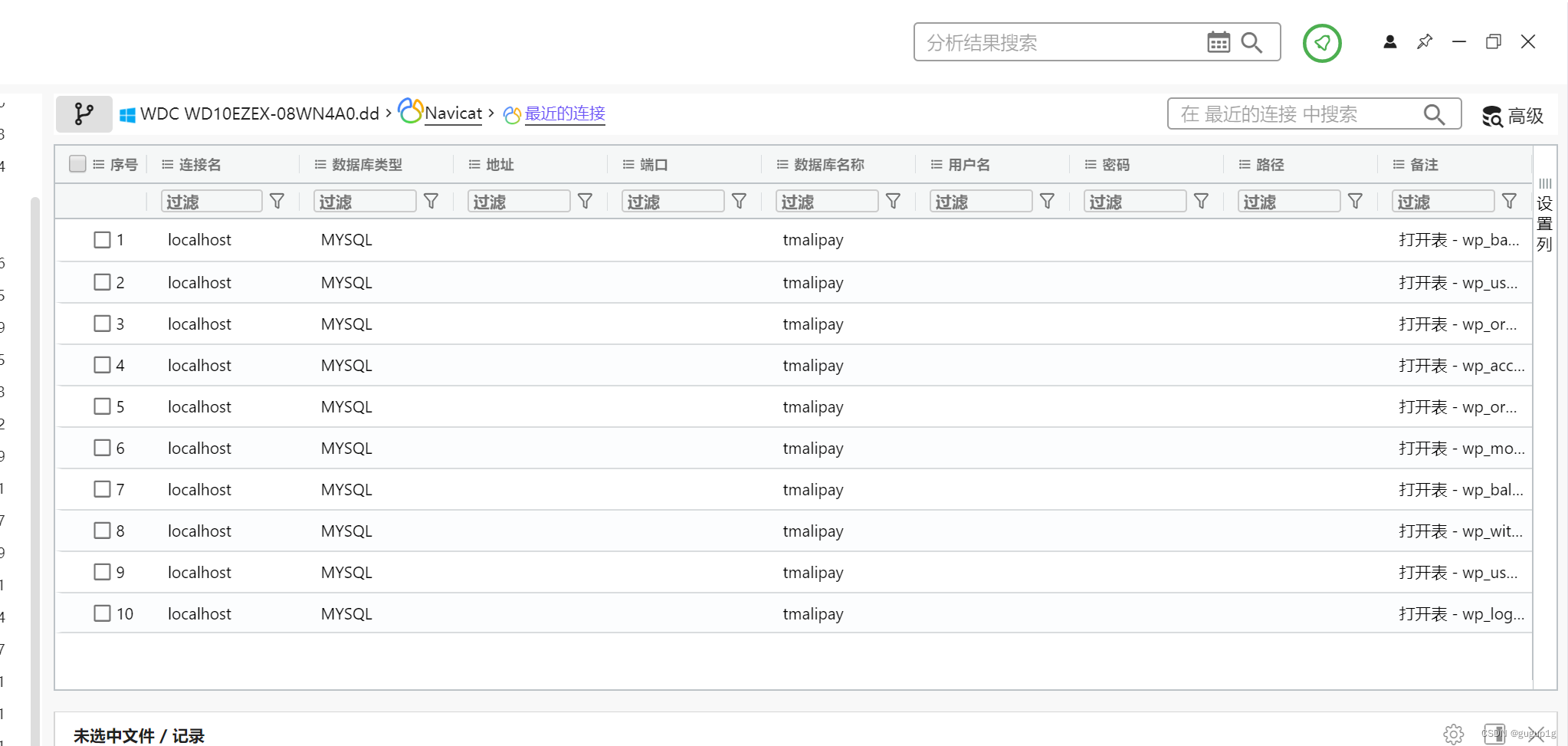Check the checkbox for row 3
The width and height of the screenshot is (1568, 746).
(102, 324)
